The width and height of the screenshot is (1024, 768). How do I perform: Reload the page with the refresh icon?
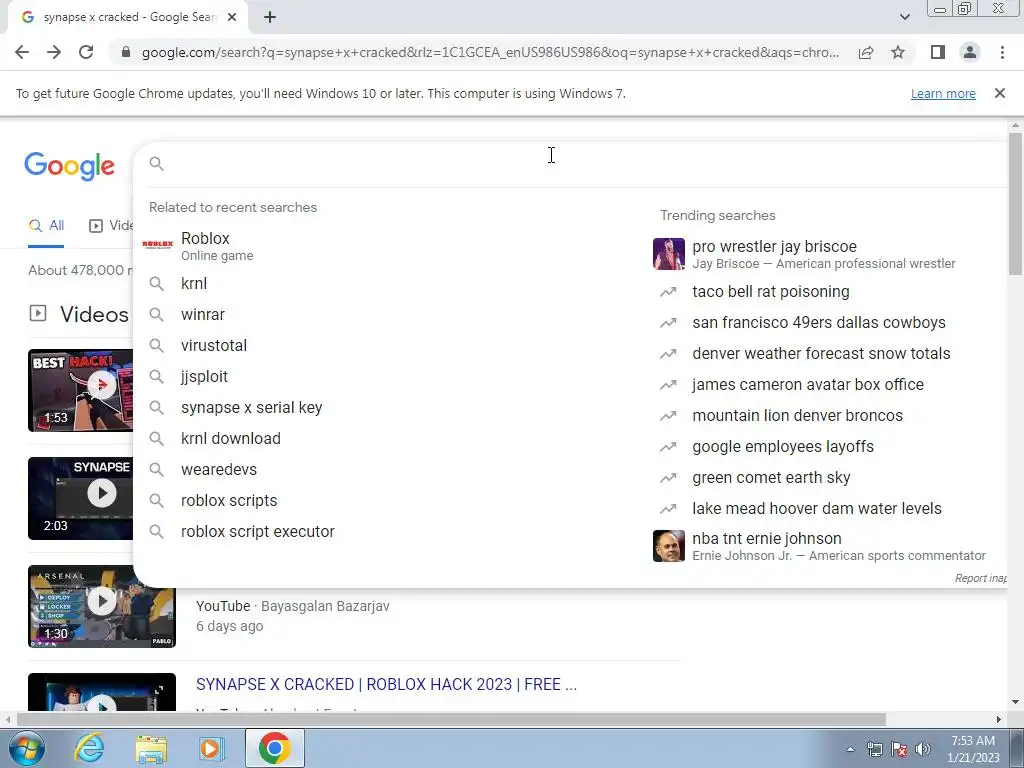(86, 52)
